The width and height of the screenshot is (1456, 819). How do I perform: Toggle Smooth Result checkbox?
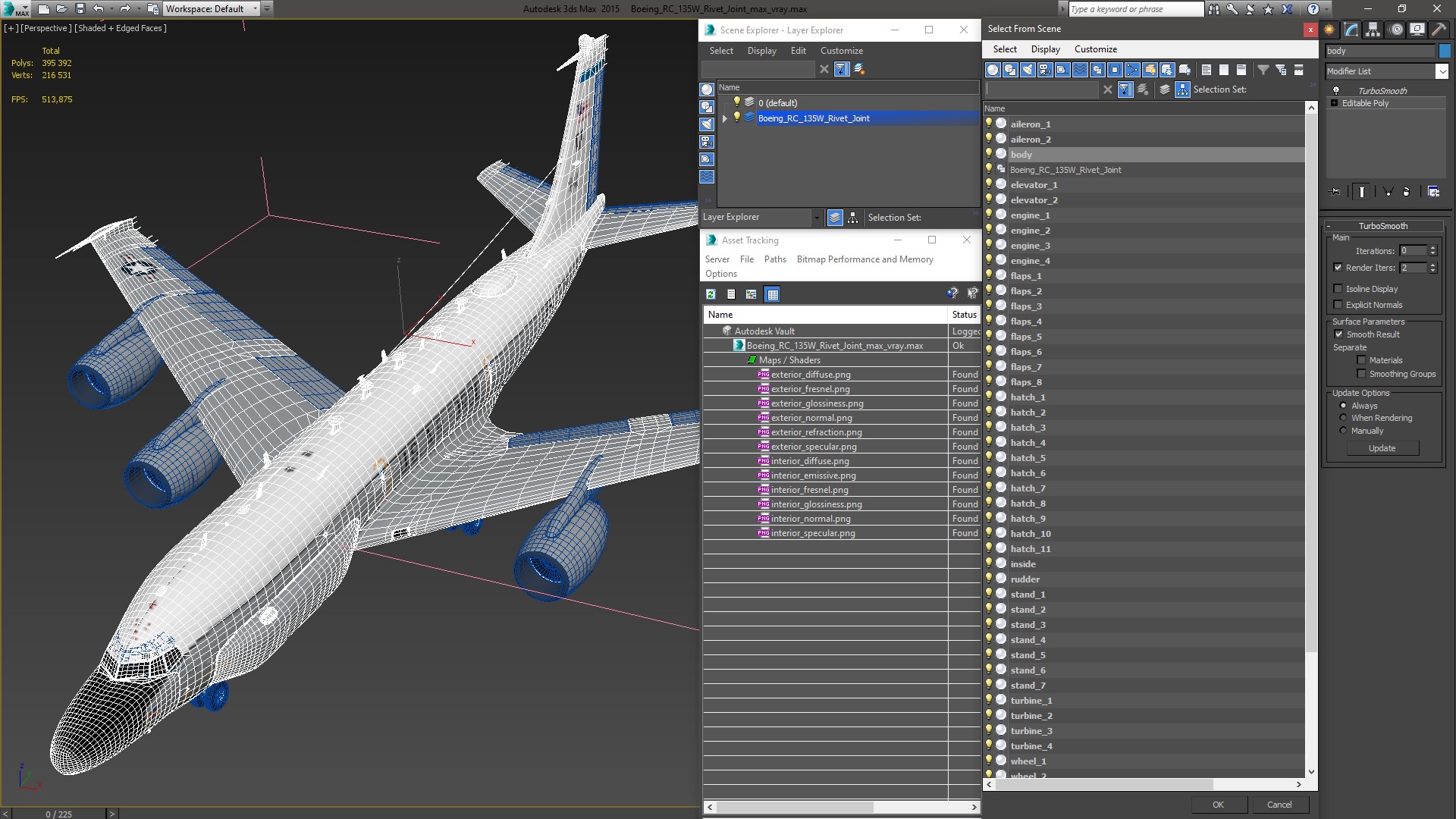point(1338,334)
